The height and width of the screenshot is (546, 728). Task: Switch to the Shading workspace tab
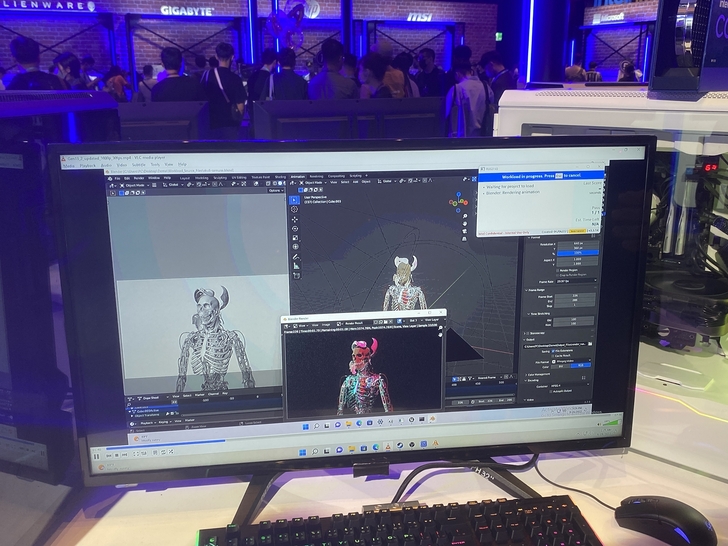[280, 177]
